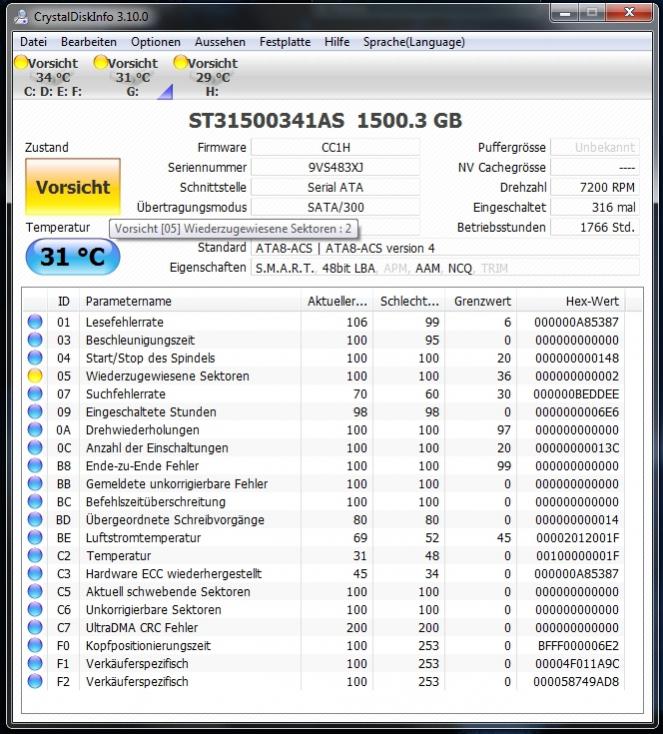
Task: Click the Eigenschaften field S.M.A.R.T., 48bit LBA
Action: 445,268
